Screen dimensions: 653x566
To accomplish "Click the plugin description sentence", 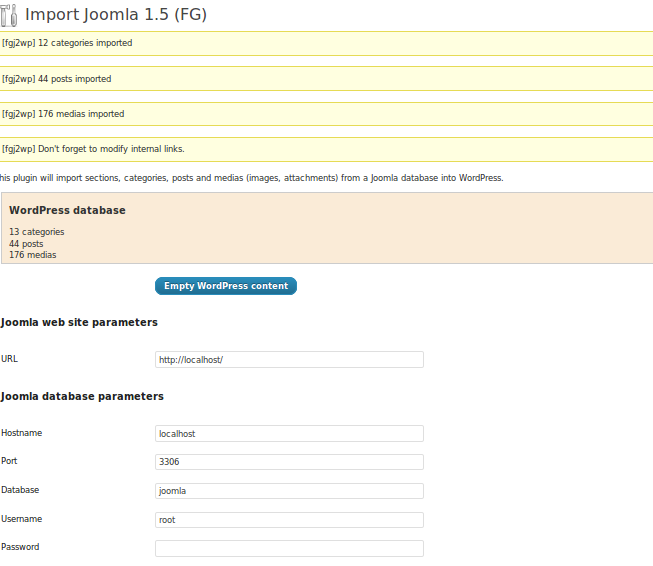I will coord(252,178).
